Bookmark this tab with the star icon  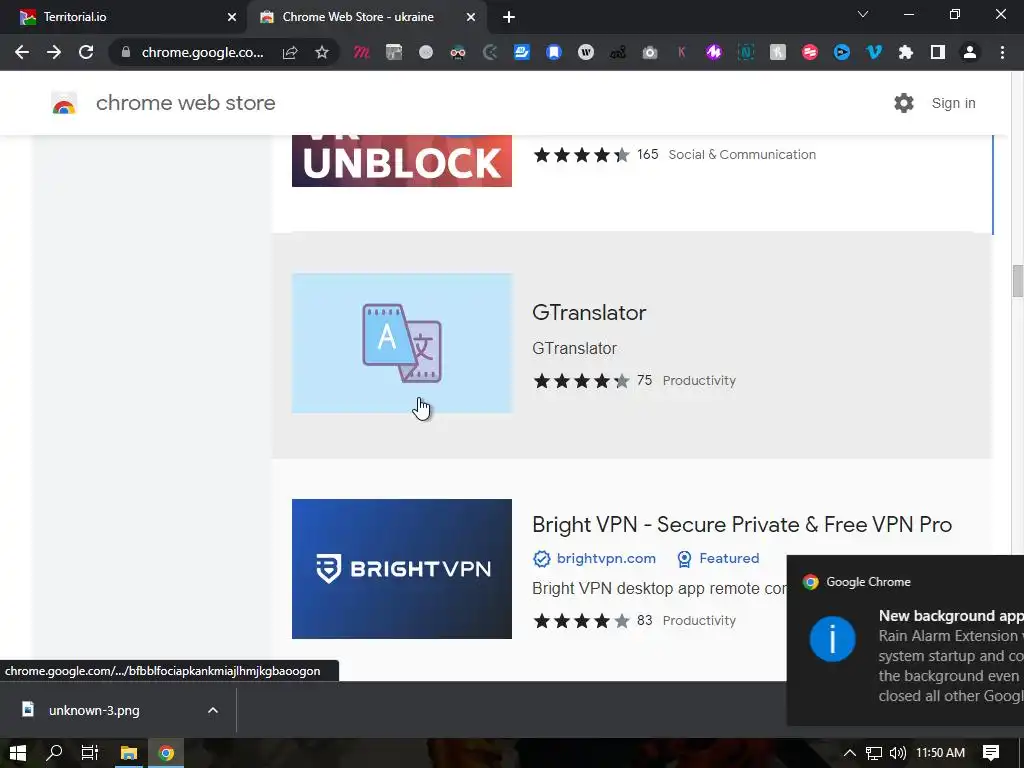[322, 52]
